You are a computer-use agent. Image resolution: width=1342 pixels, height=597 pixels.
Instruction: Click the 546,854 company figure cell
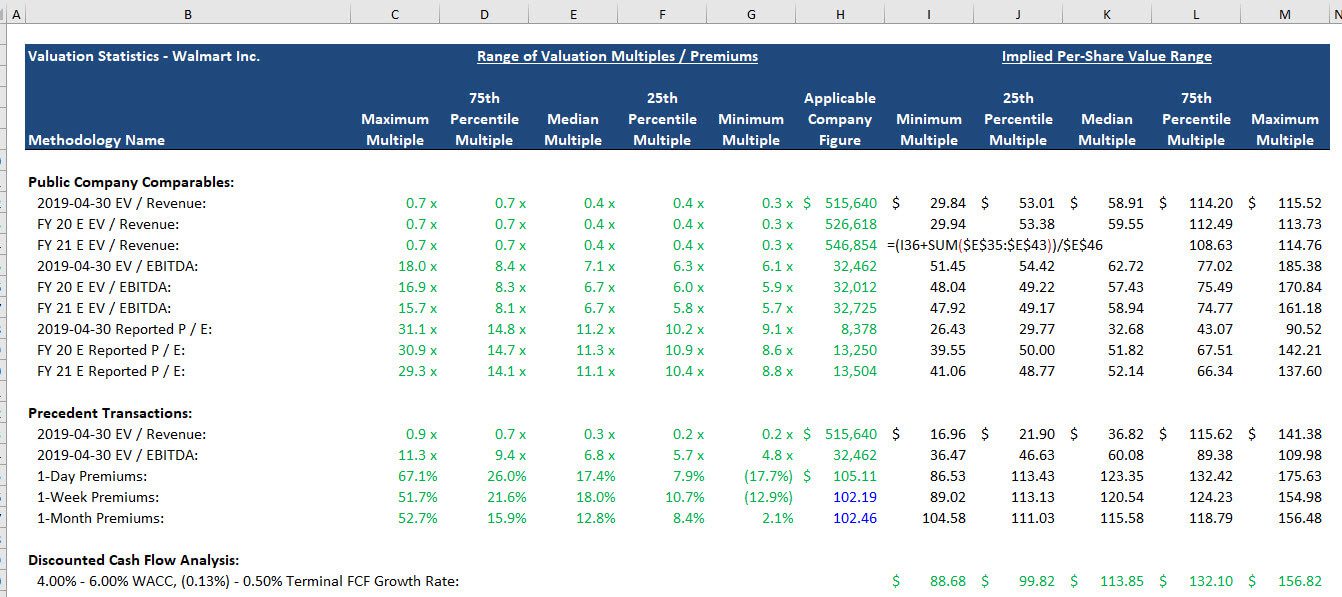tap(851, 245)
